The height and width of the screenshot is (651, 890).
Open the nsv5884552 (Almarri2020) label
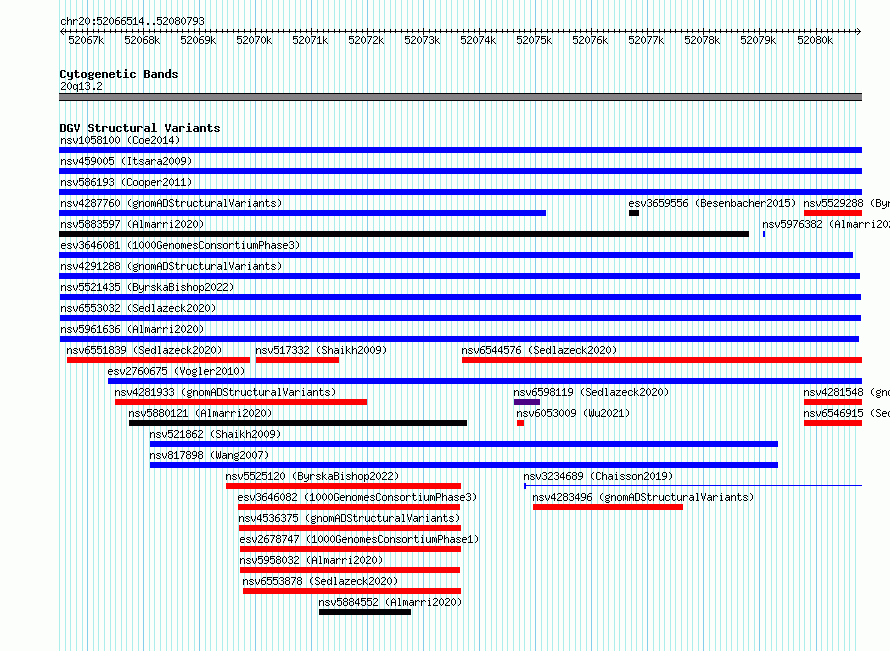point(390,602)
